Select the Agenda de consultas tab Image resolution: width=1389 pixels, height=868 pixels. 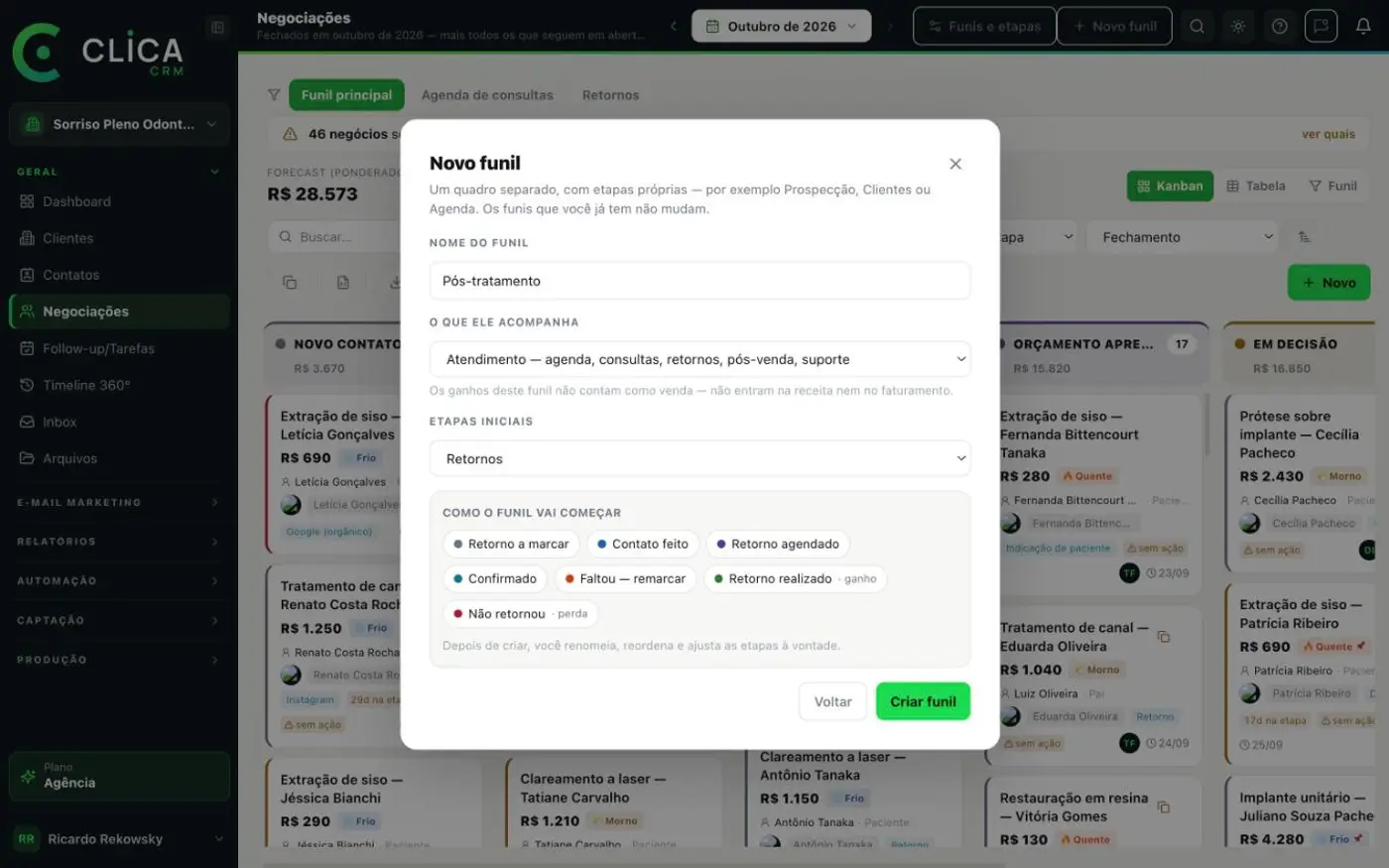tap(487, 95)
